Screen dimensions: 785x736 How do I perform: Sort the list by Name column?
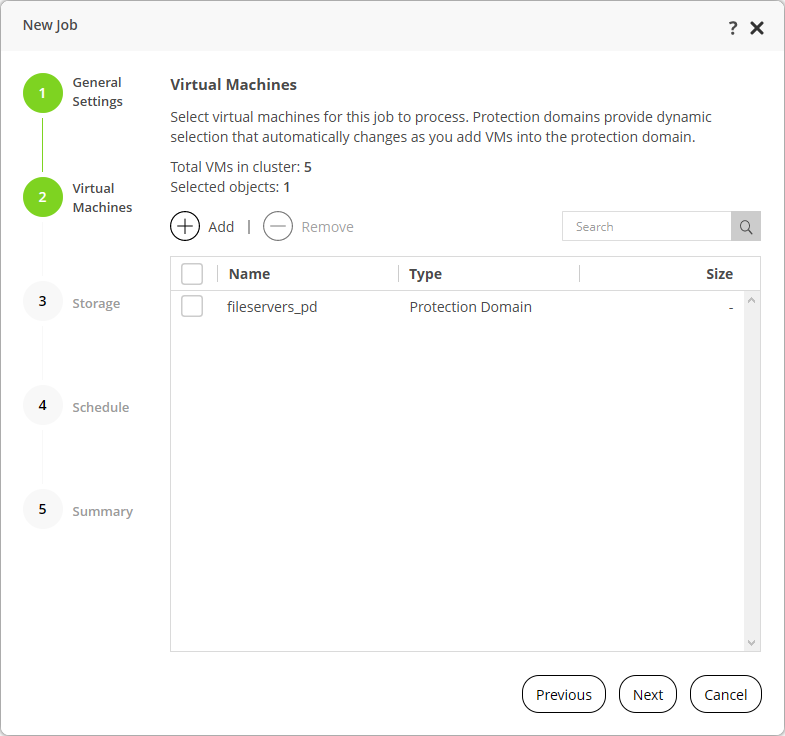pos(249,274)
